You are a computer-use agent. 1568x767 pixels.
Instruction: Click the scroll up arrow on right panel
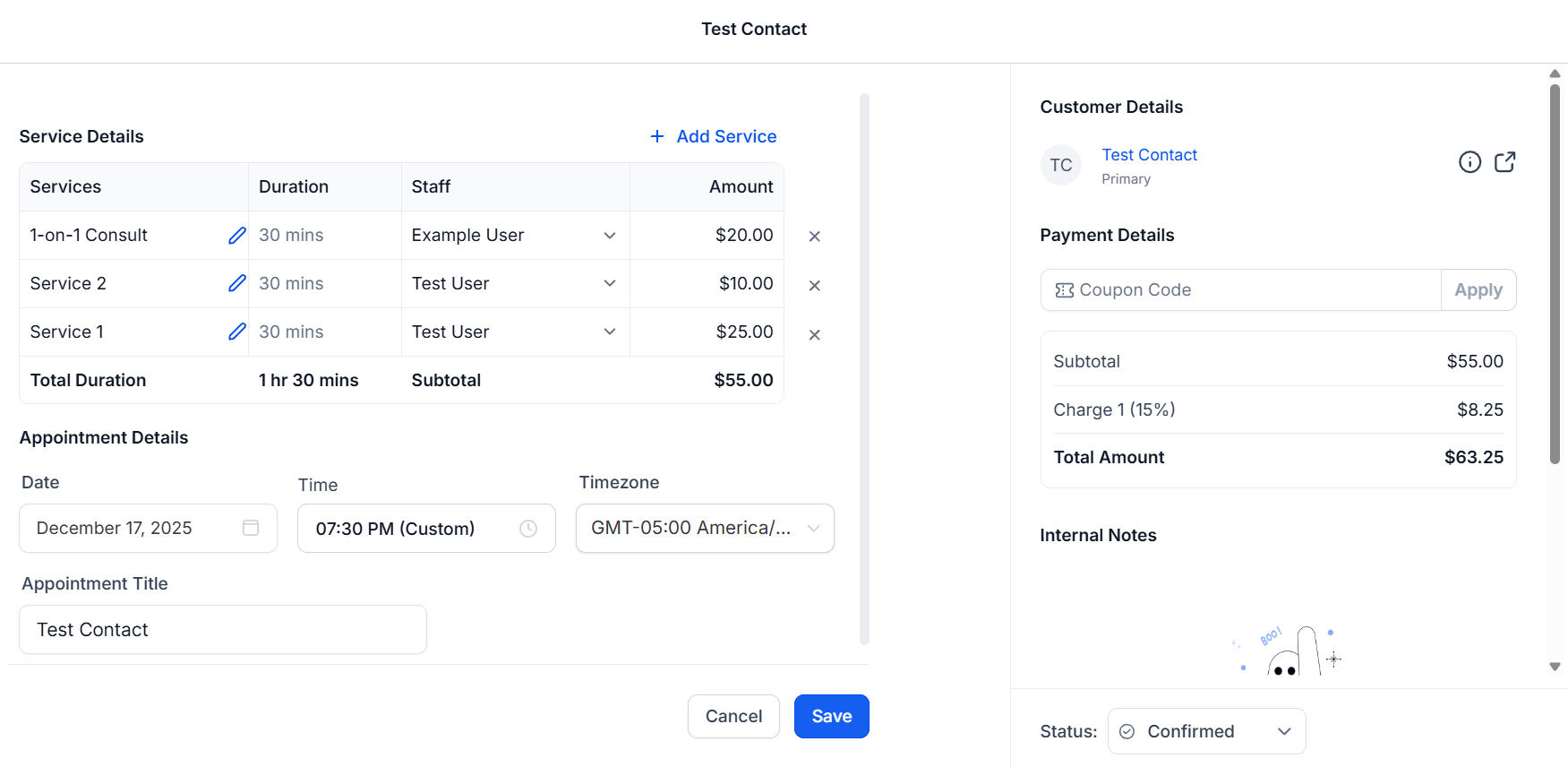(x=1555, y=73)
